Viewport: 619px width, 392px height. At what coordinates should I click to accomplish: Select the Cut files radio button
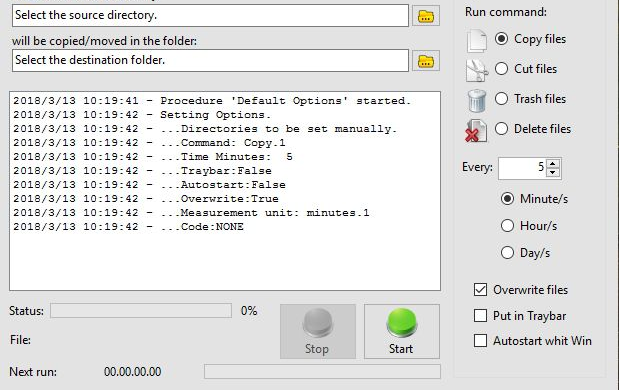coord(501,69)
